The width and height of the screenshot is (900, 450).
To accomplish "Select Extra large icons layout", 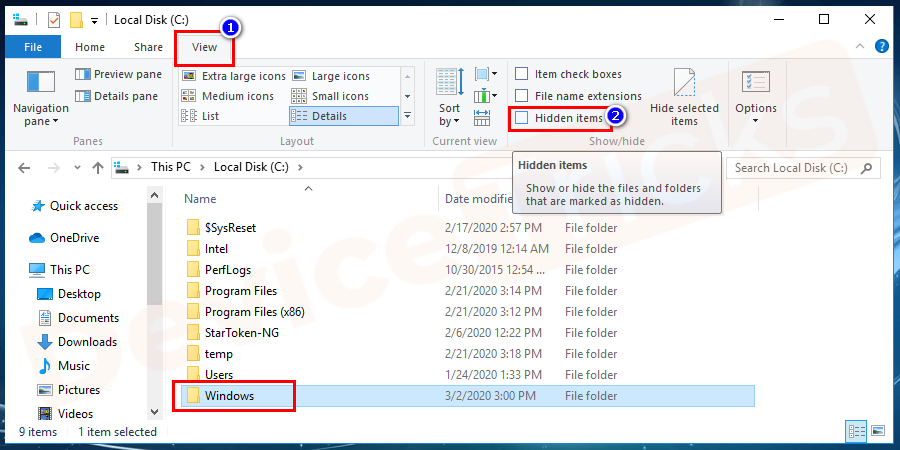I will pos(233,76).
